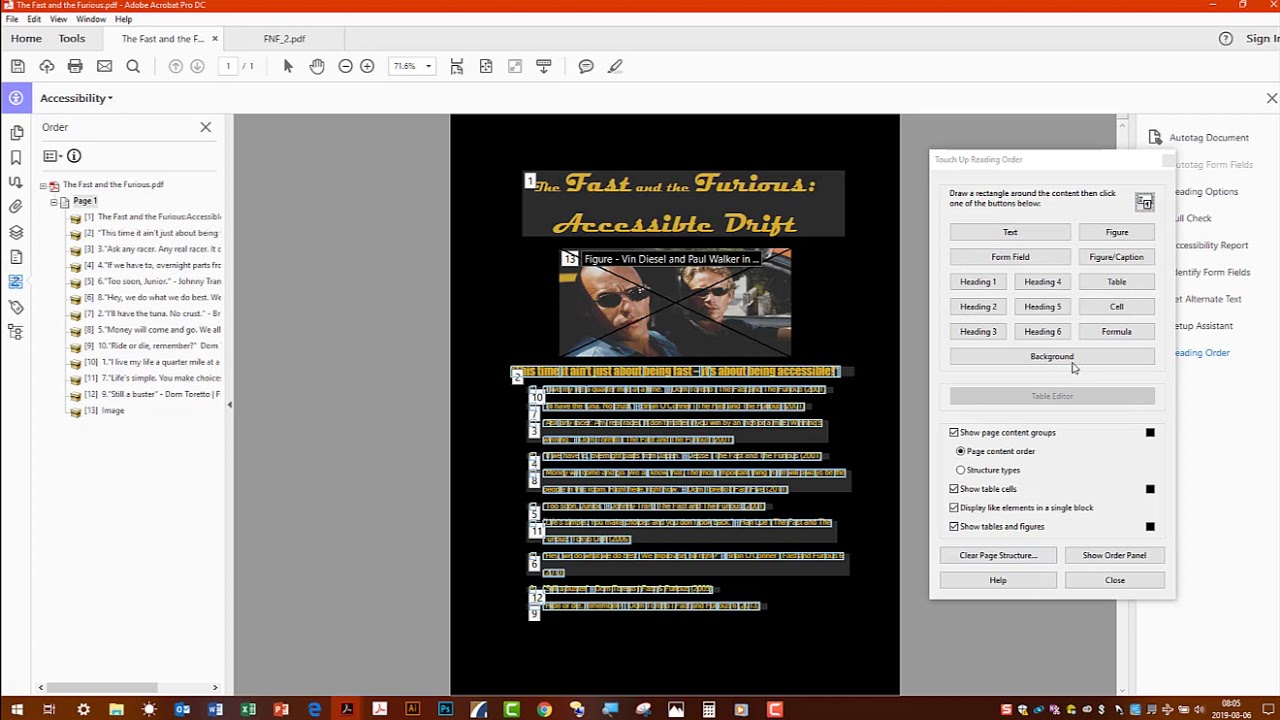Close the Order panel
Viewport: 1280px width, 720px height.
(205, 127)
